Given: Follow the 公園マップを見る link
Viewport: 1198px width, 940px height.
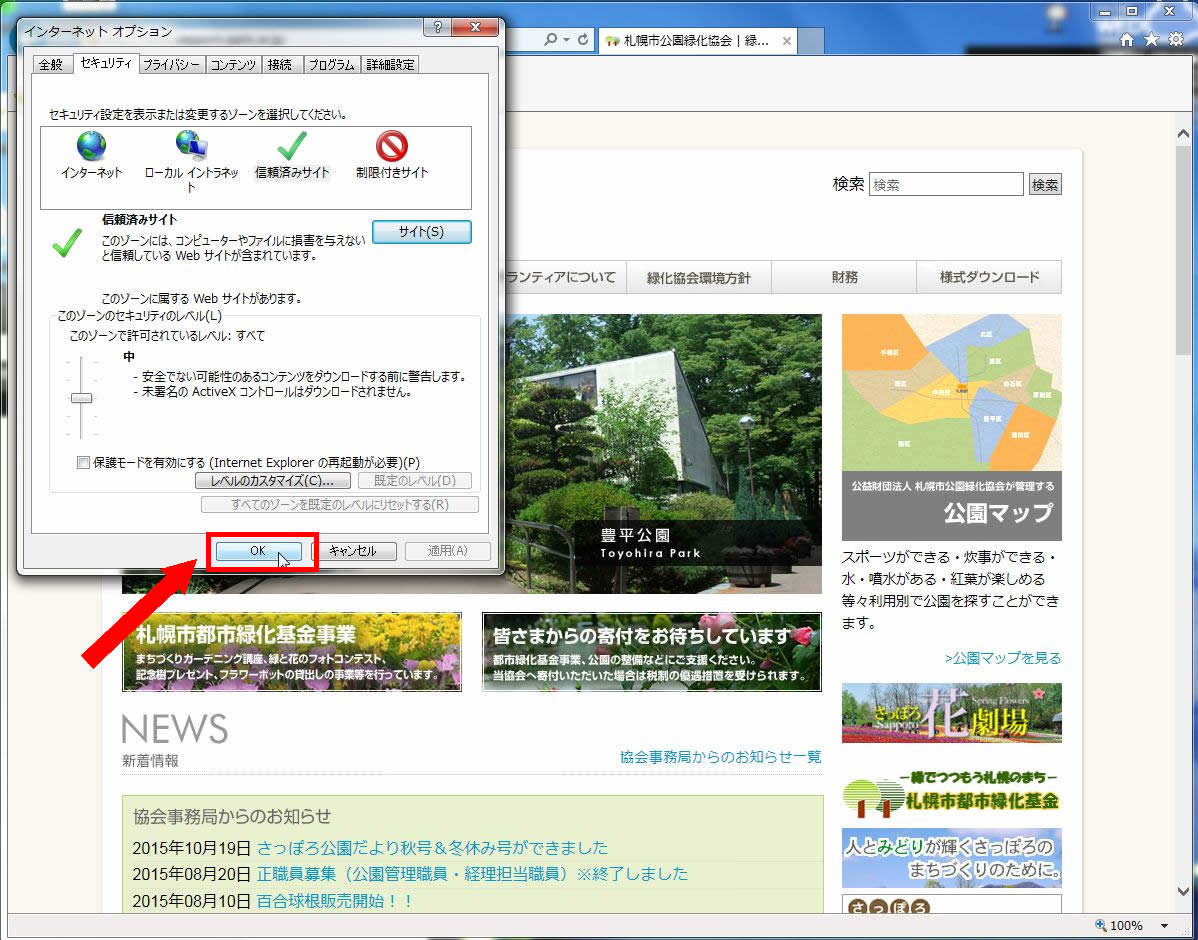Looking at the screenshot, I should pyautogui.click(x=1003, y=658).
